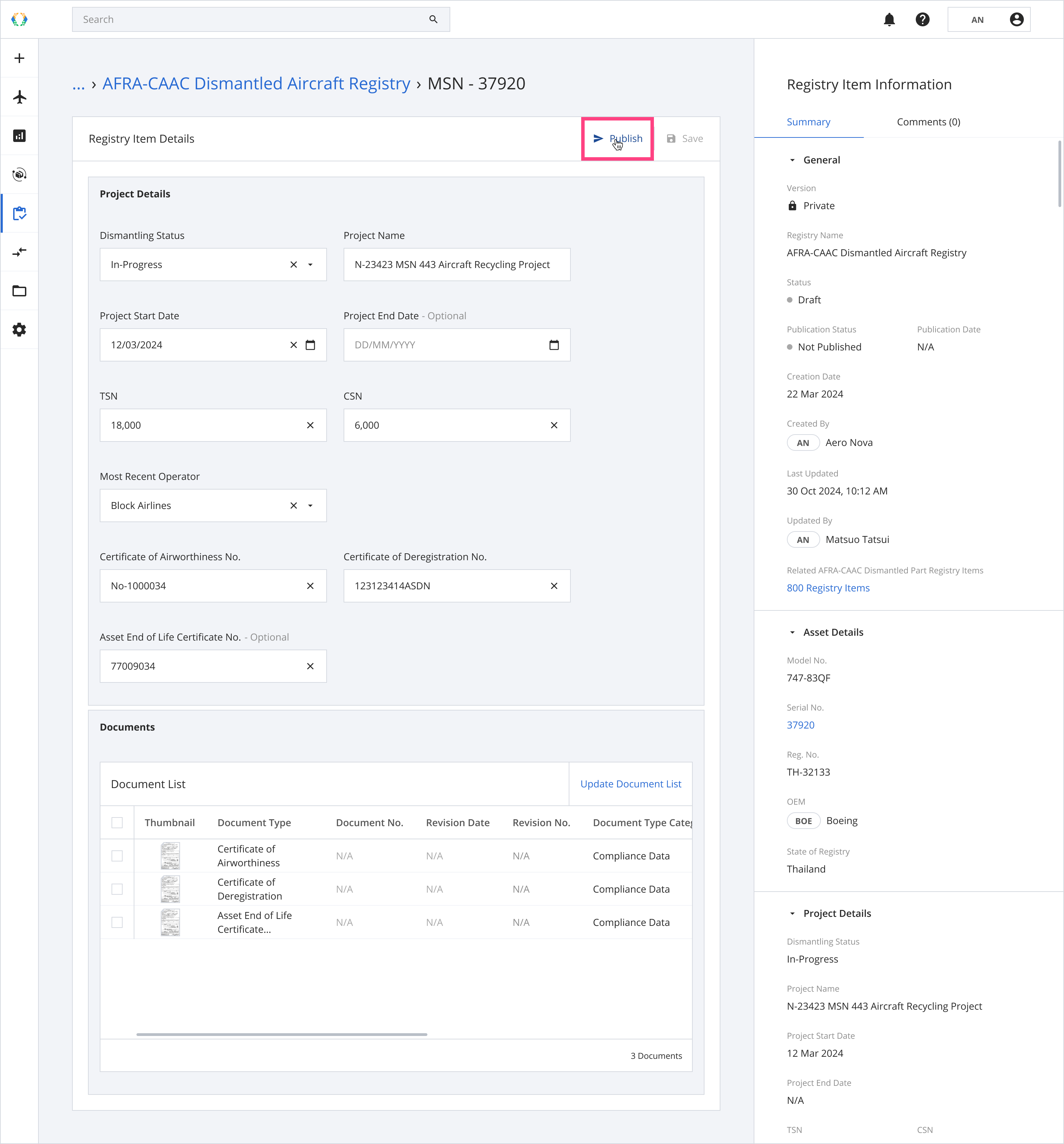The height and width of the screenshot is (1144, 1064).
Task: Click the notifications bell icon
Action: (x=889, y=20)
